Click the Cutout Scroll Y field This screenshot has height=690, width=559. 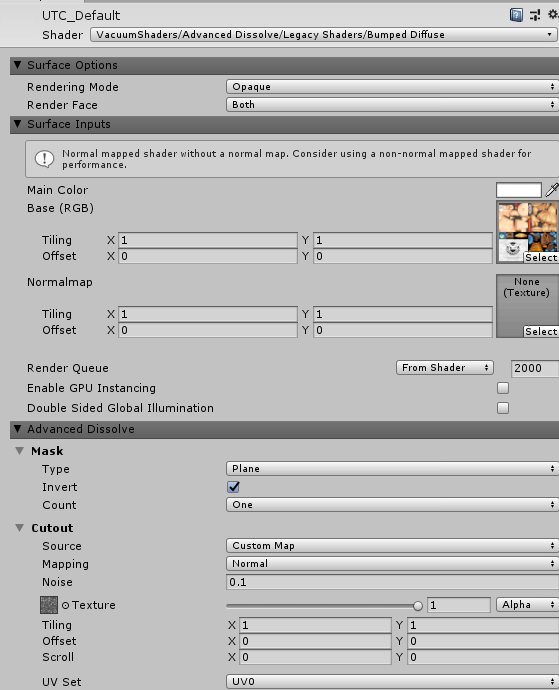[483, 657]
